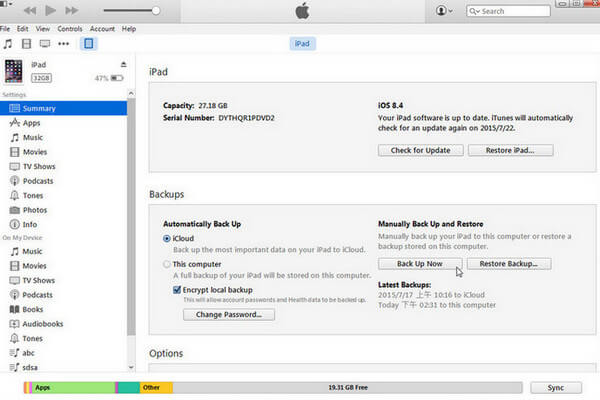Select the iPad device icon button
This screenshot has width=600, height=400.
click(88, 44)
